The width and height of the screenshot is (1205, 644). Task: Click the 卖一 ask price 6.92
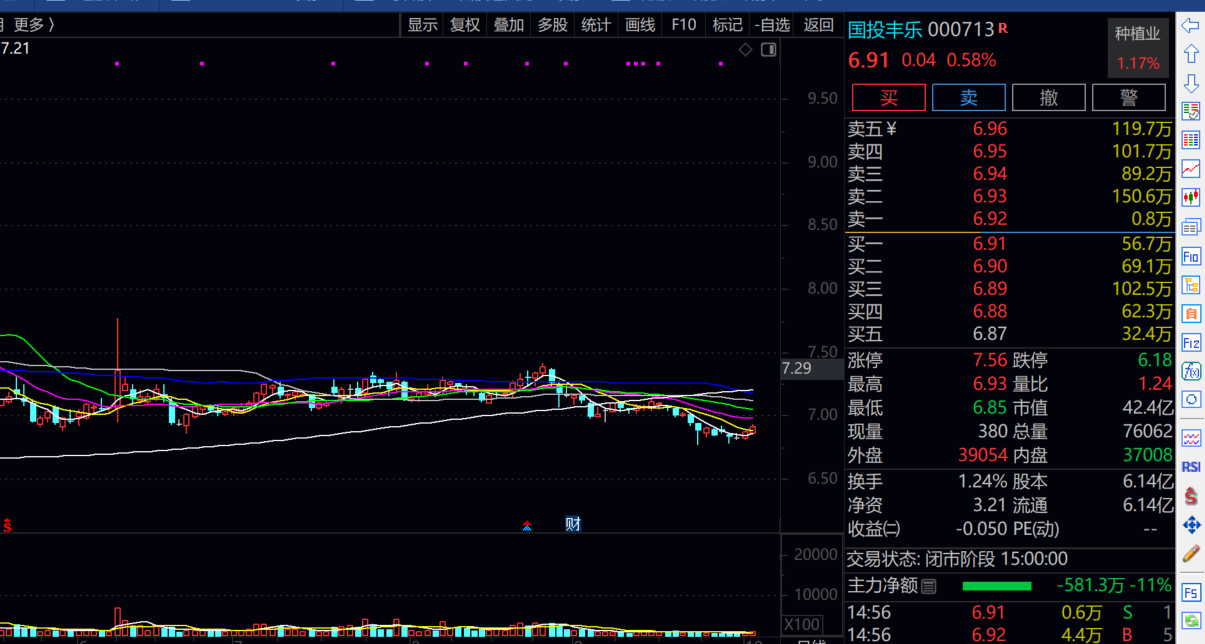coord(990,219)
